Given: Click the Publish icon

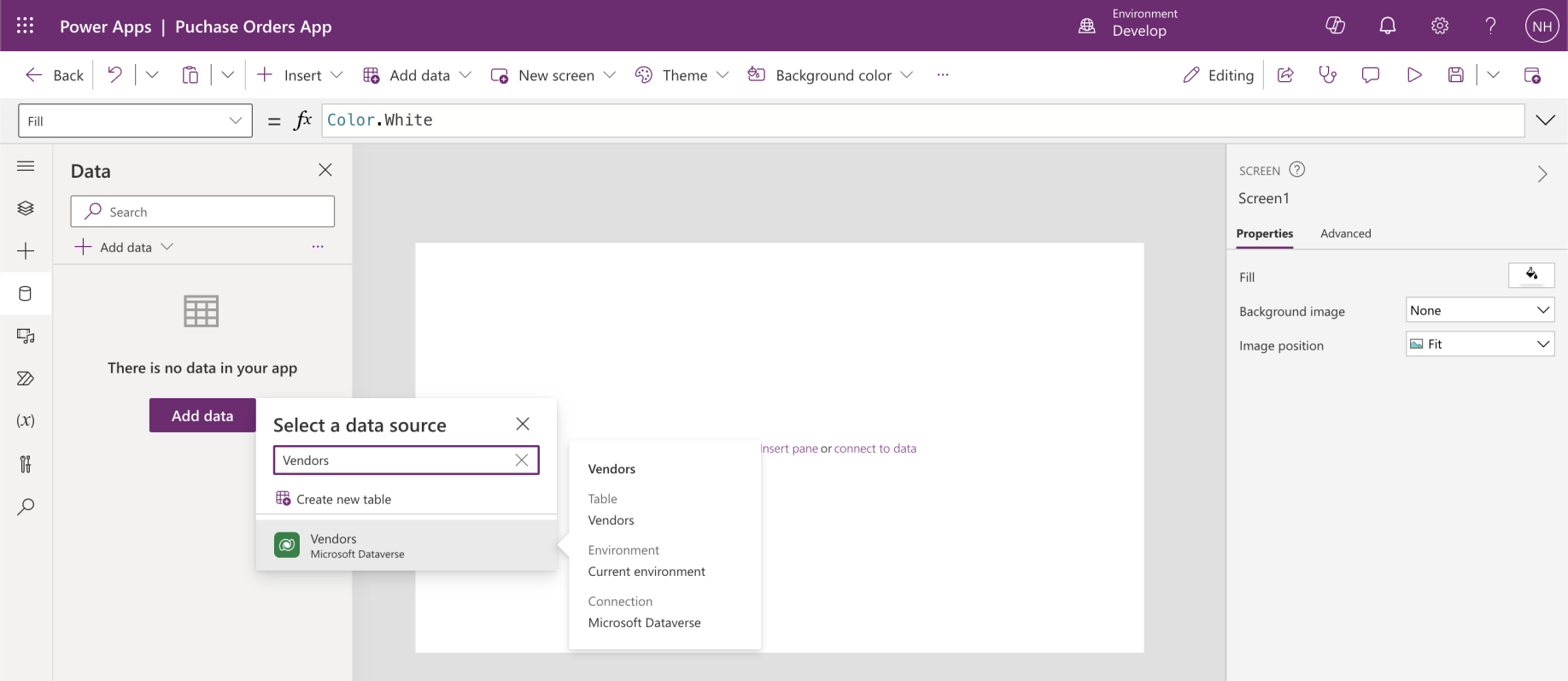Looking at the screenshot, I should click(1532, 75).
